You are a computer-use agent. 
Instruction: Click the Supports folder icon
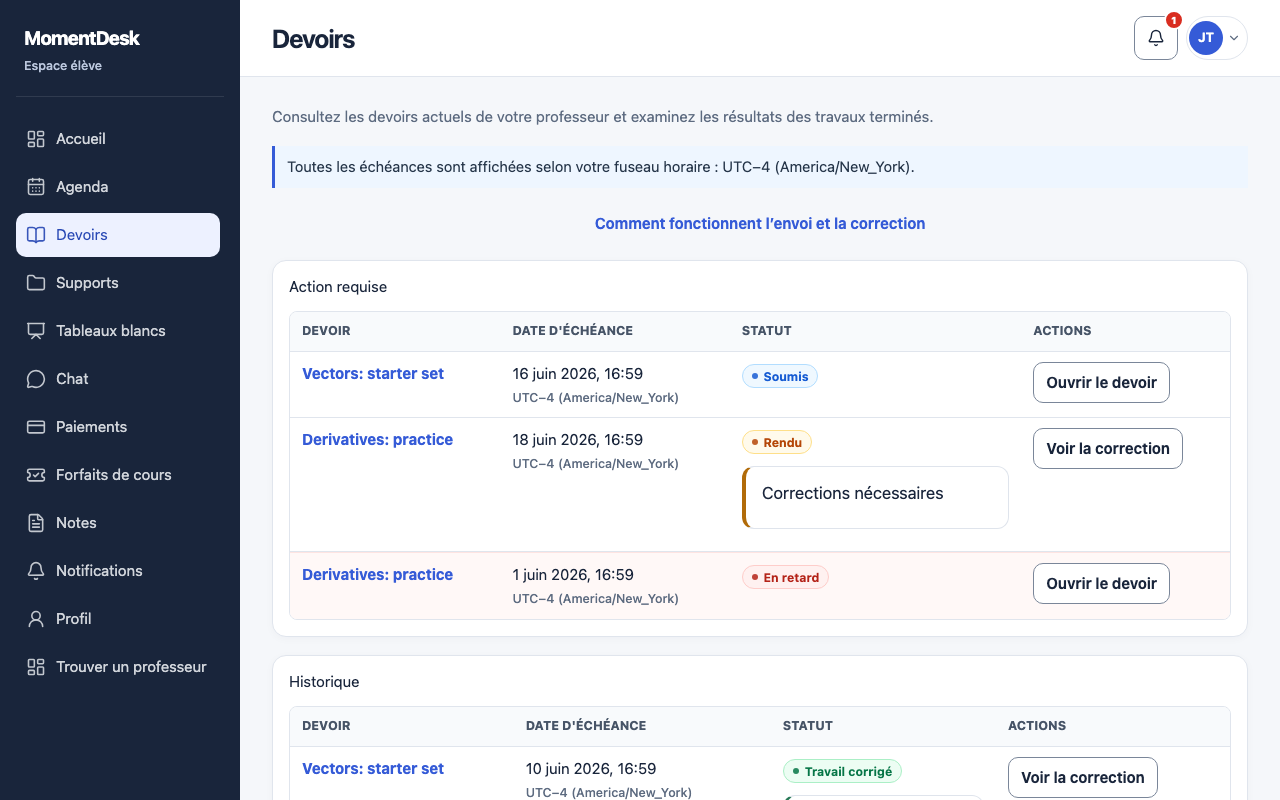coord(36,283)
